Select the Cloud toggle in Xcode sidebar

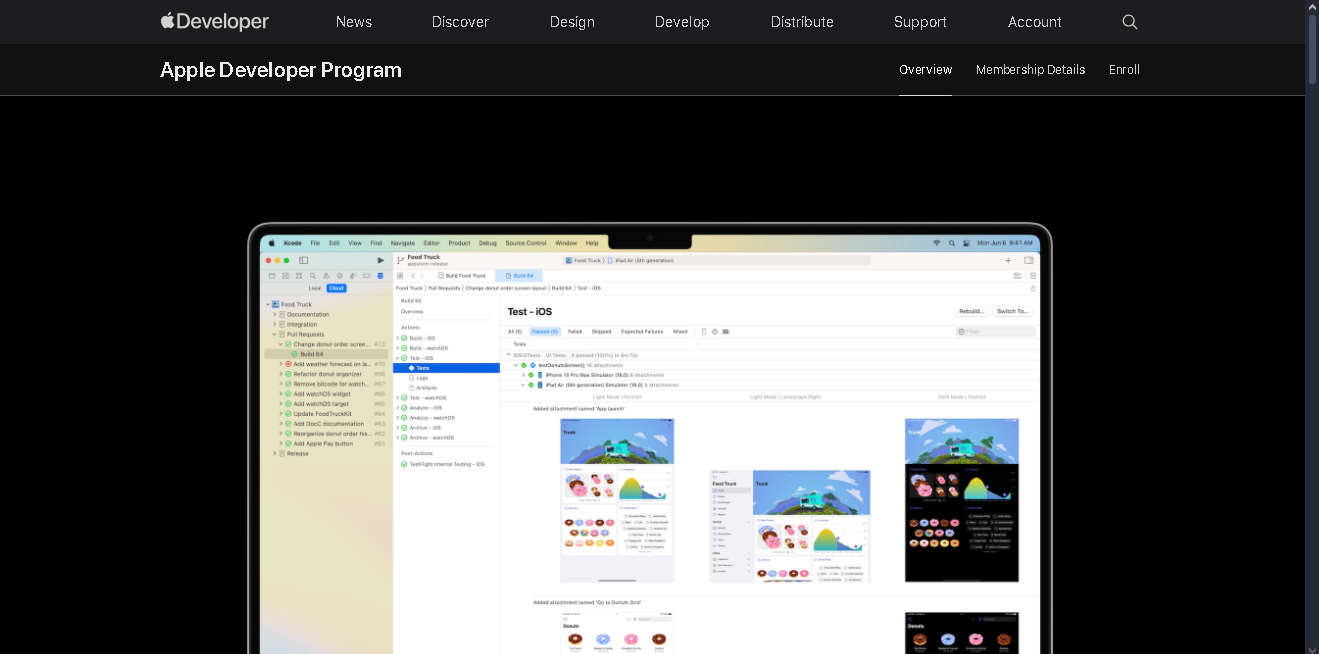(x=336, y=288)
